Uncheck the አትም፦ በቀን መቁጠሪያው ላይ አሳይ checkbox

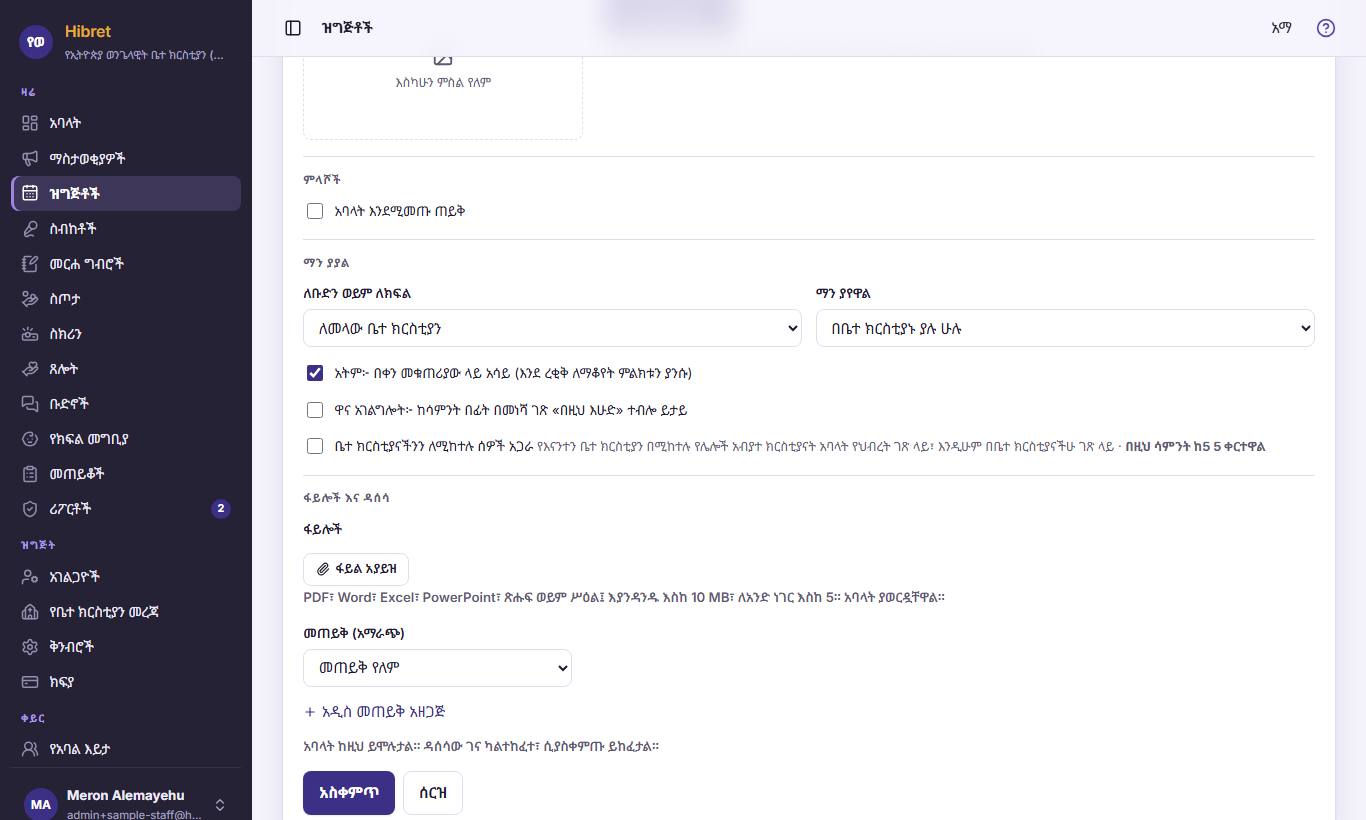coord(315,373)
